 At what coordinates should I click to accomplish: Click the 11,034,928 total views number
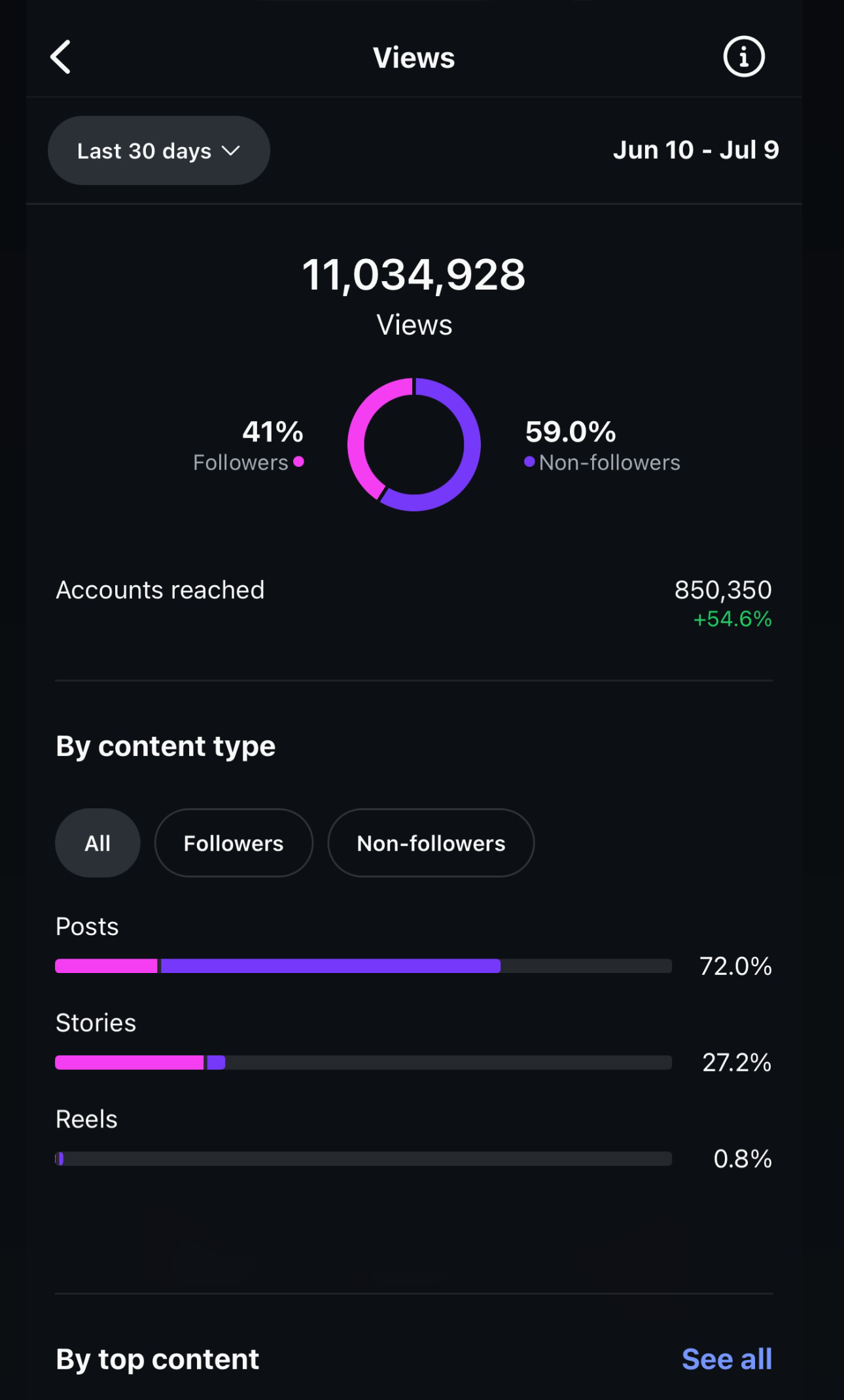pyautogui.click(x=413, y=275)
